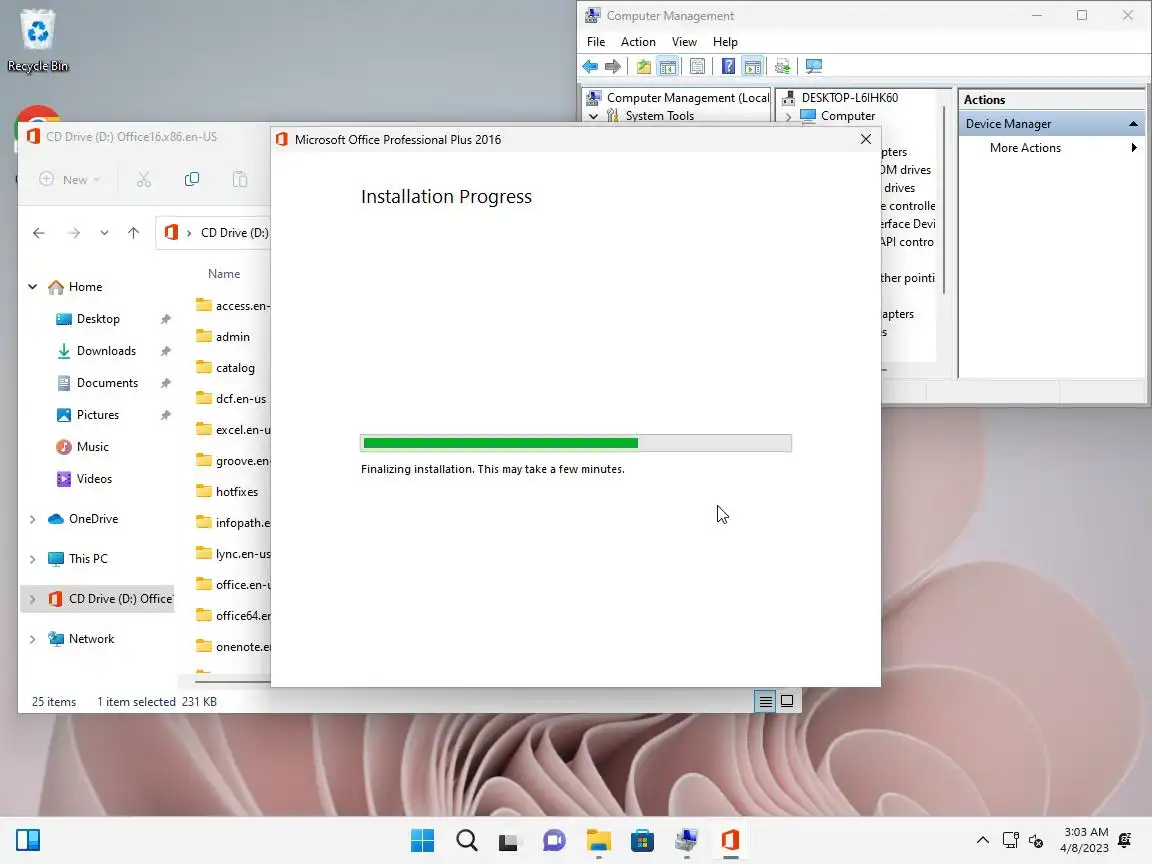Click Up one level folder icon in Computer Management
The height and width of the screenshot is (864, 1152).
pyautogui.click(x=644, y=67)
